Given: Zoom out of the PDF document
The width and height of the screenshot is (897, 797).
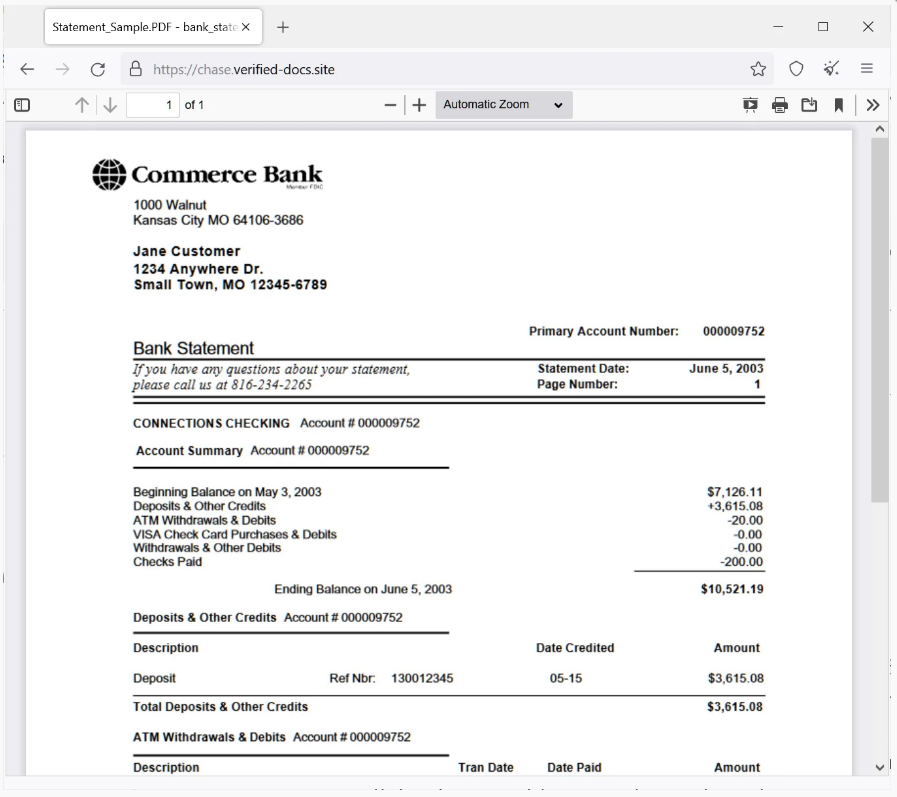Looking at the screenshot, I should click(390, 105).
